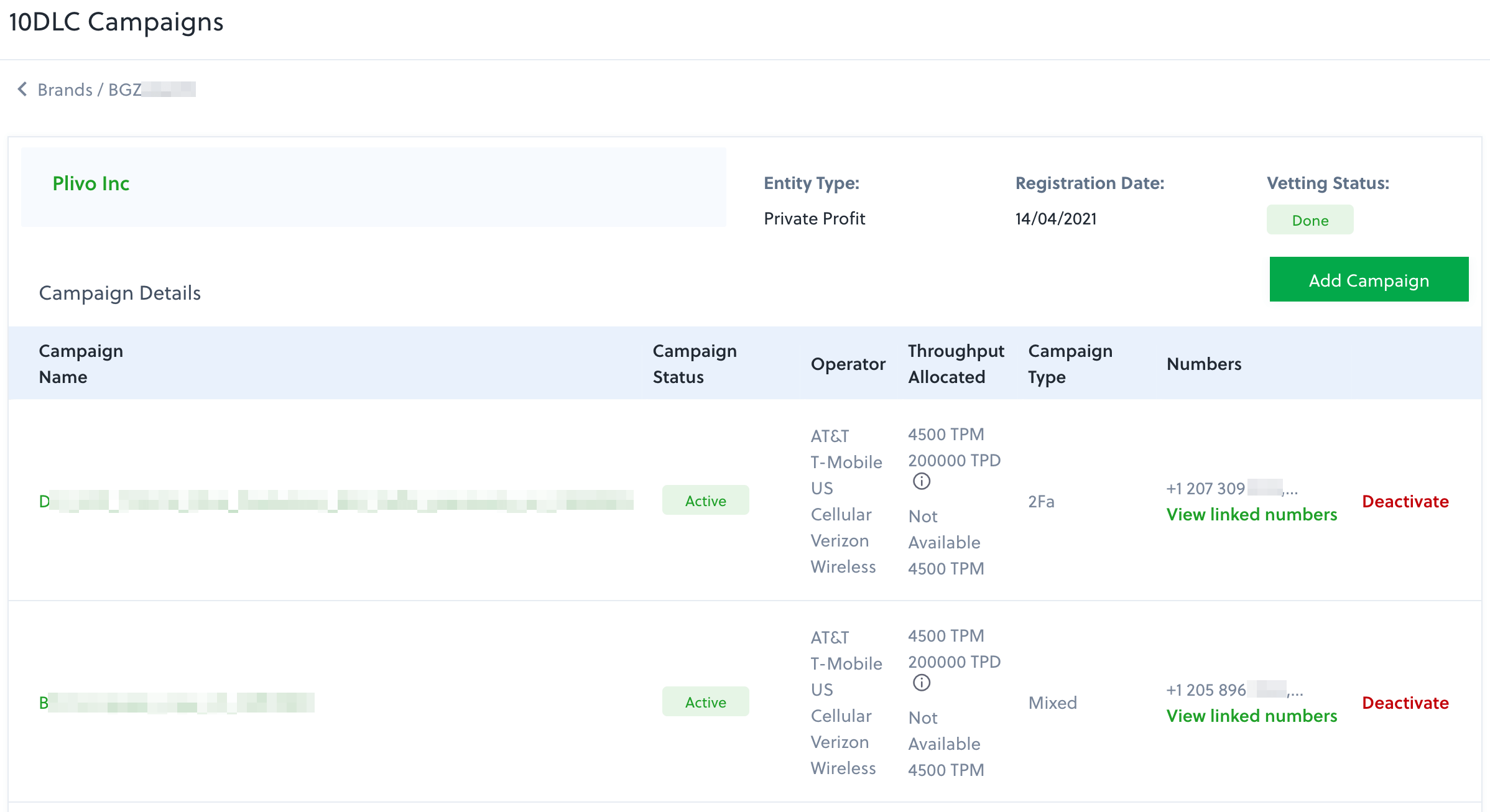This screenshot has width=1490, height=812.
Task: Click the Plivo Inc brand name
Action: click(91, 183)
